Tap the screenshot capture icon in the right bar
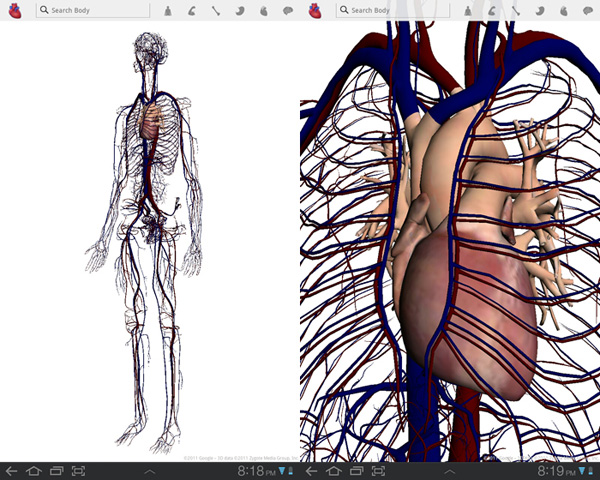This screenshot has width=600, height=480. click(378, 471)
